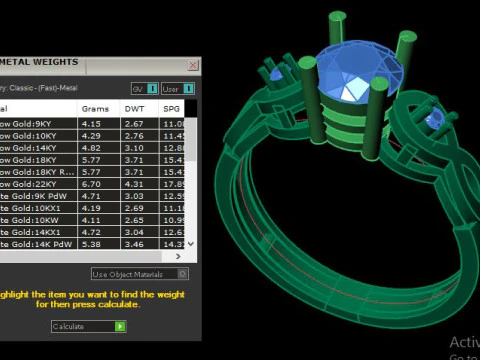This screenshot has width=480, height=360.
Task: Click the right arrow of horizontal scrollbar
Action: [x=178, y=256]
